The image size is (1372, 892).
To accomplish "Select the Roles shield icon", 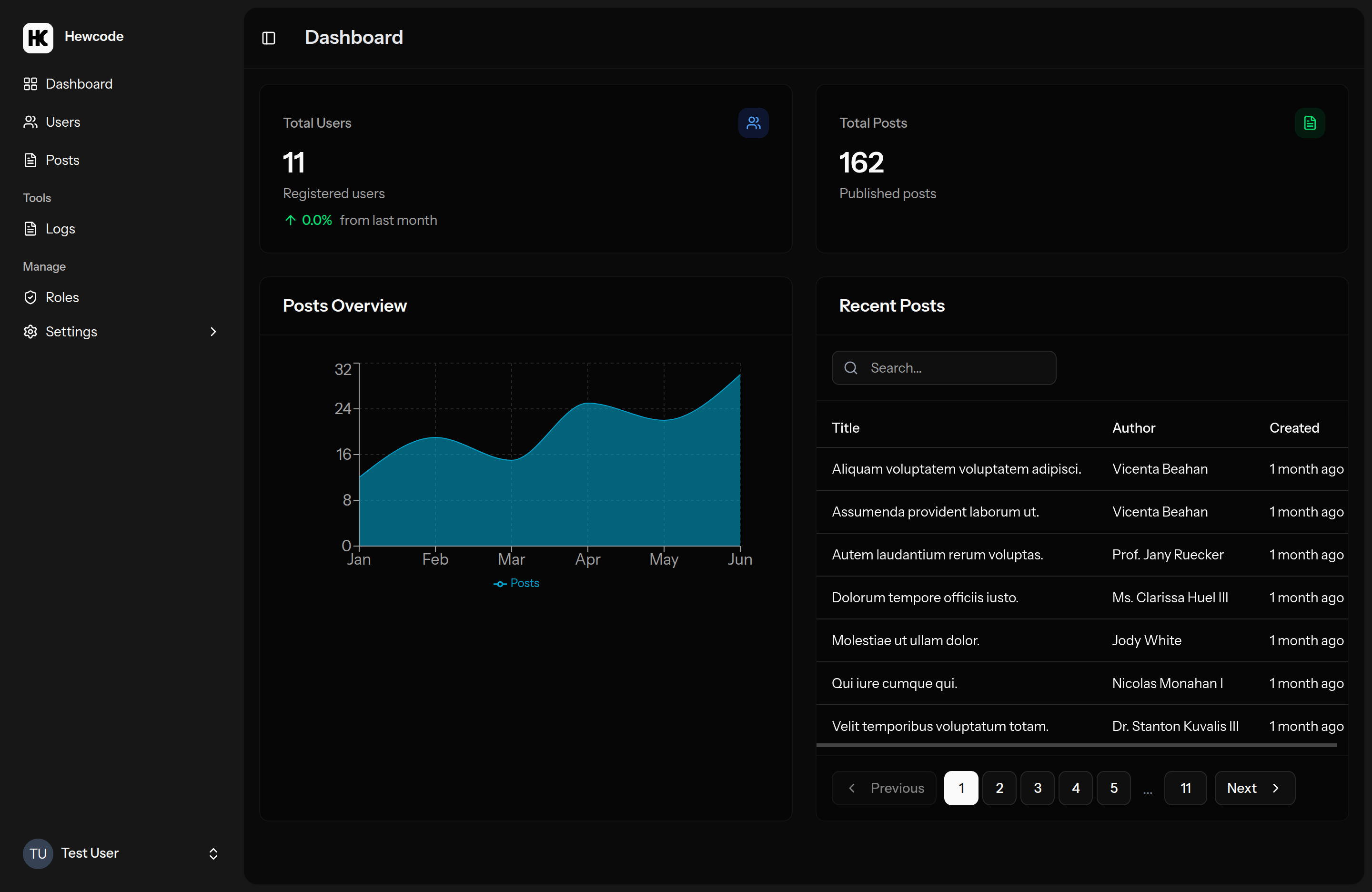I will [31, 297].
